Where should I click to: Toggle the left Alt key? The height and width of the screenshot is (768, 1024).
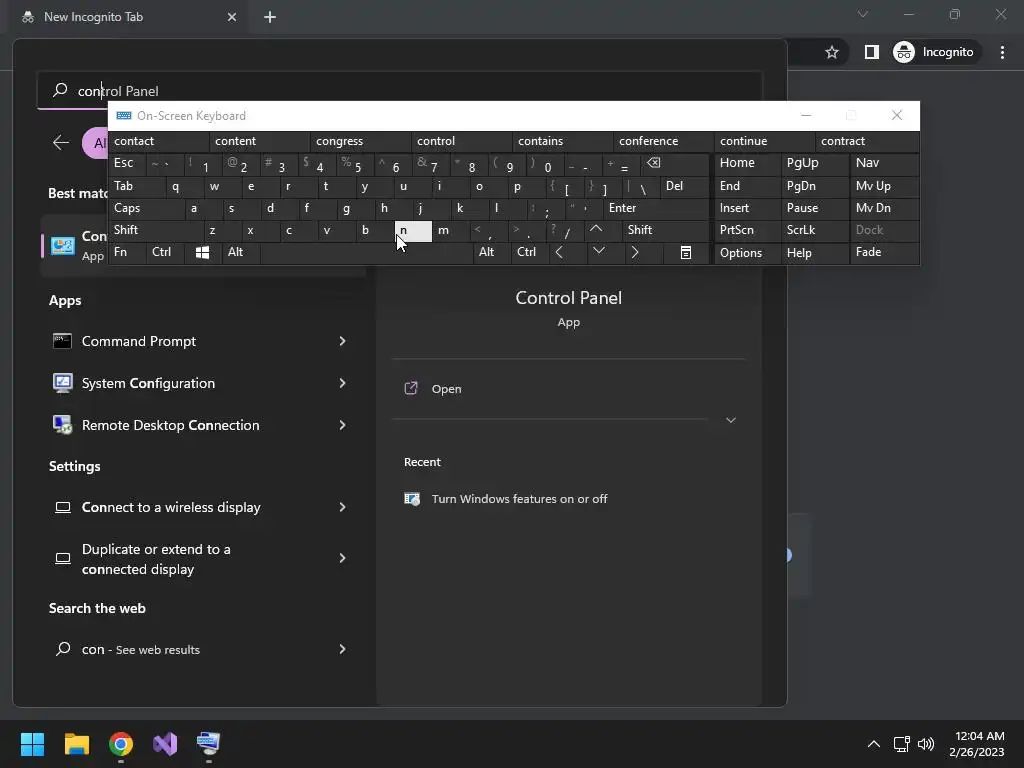241,253
